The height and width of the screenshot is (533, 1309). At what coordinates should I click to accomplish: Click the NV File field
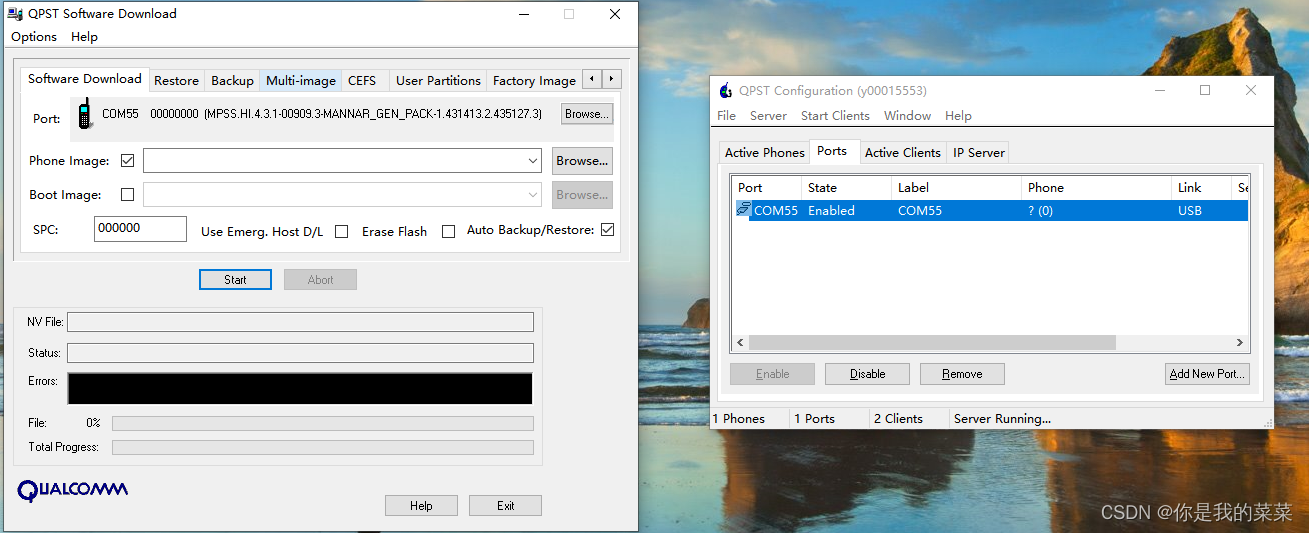click(x=300, y=322)
